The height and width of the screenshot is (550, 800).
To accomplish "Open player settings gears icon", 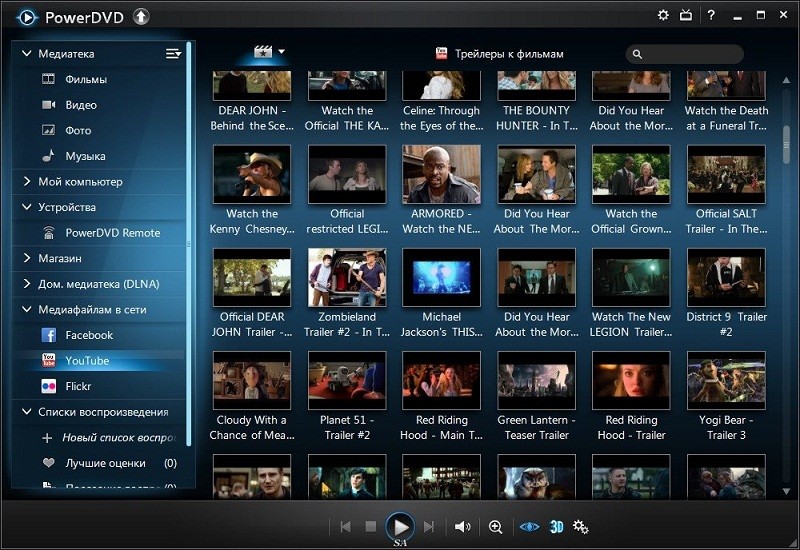I will (580, 526).
